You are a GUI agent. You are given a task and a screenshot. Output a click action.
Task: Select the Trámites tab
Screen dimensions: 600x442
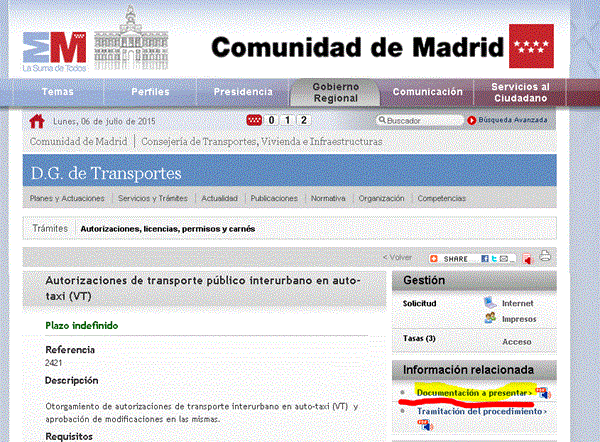coord(50,228)
